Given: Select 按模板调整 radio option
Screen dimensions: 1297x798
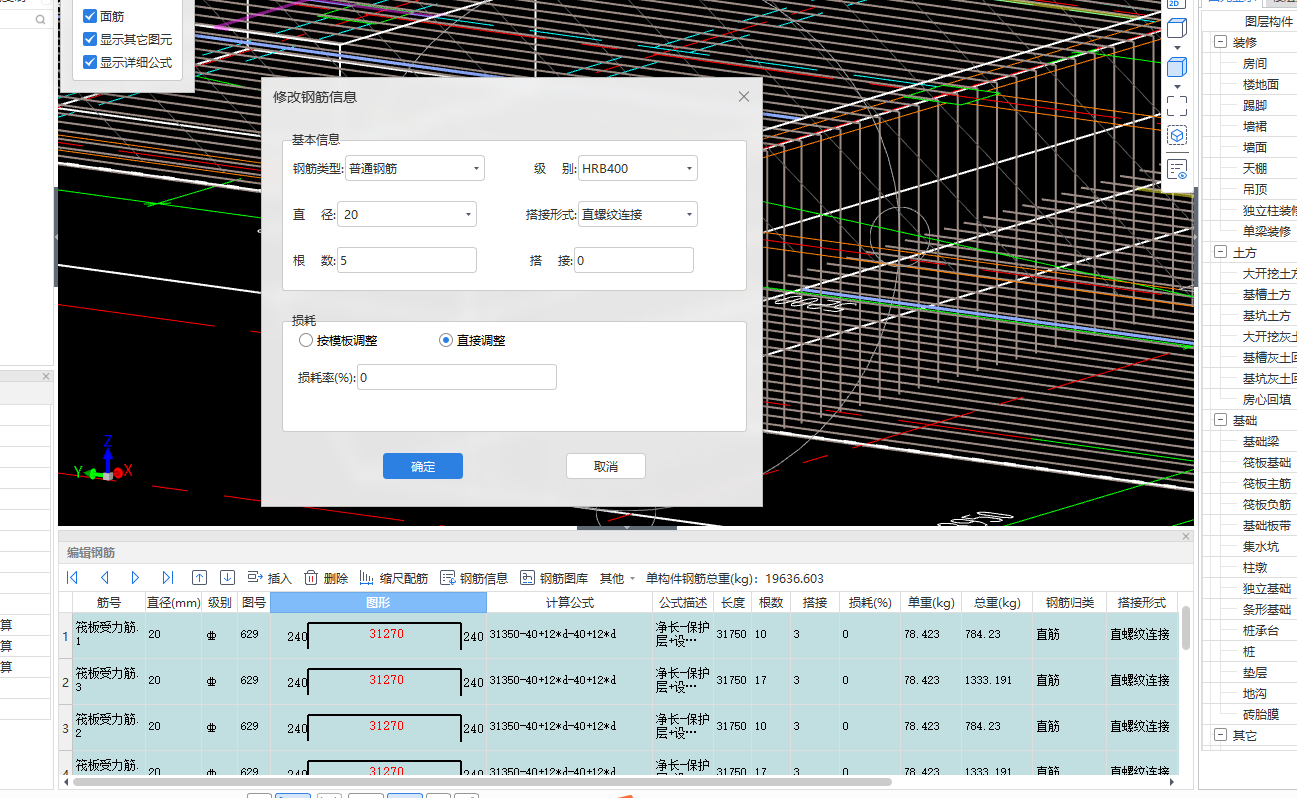Looking at the screenshot, I should 306,341.
